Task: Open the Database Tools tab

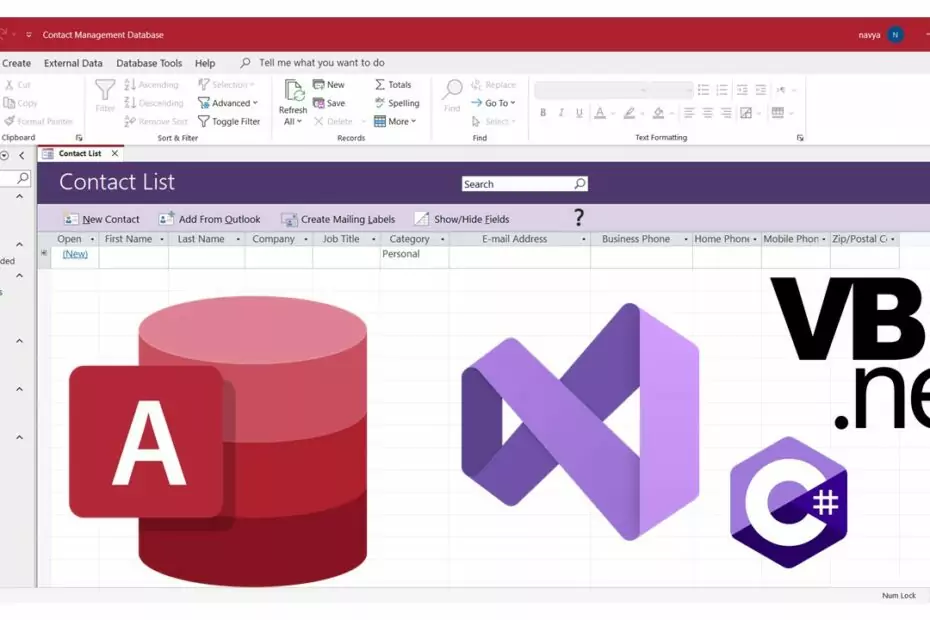Action: (149, 63)
